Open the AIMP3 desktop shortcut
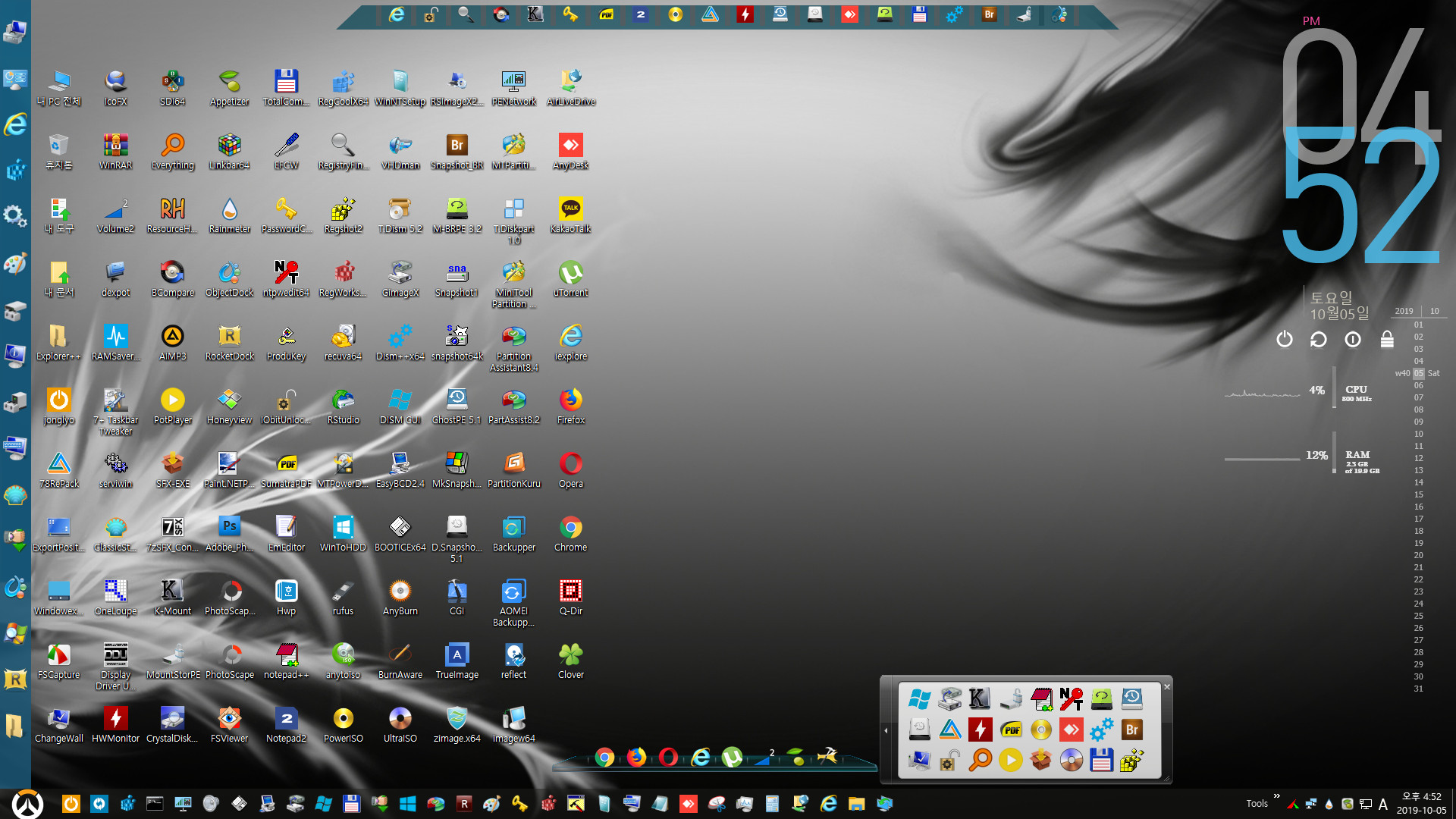 point(172,342)
